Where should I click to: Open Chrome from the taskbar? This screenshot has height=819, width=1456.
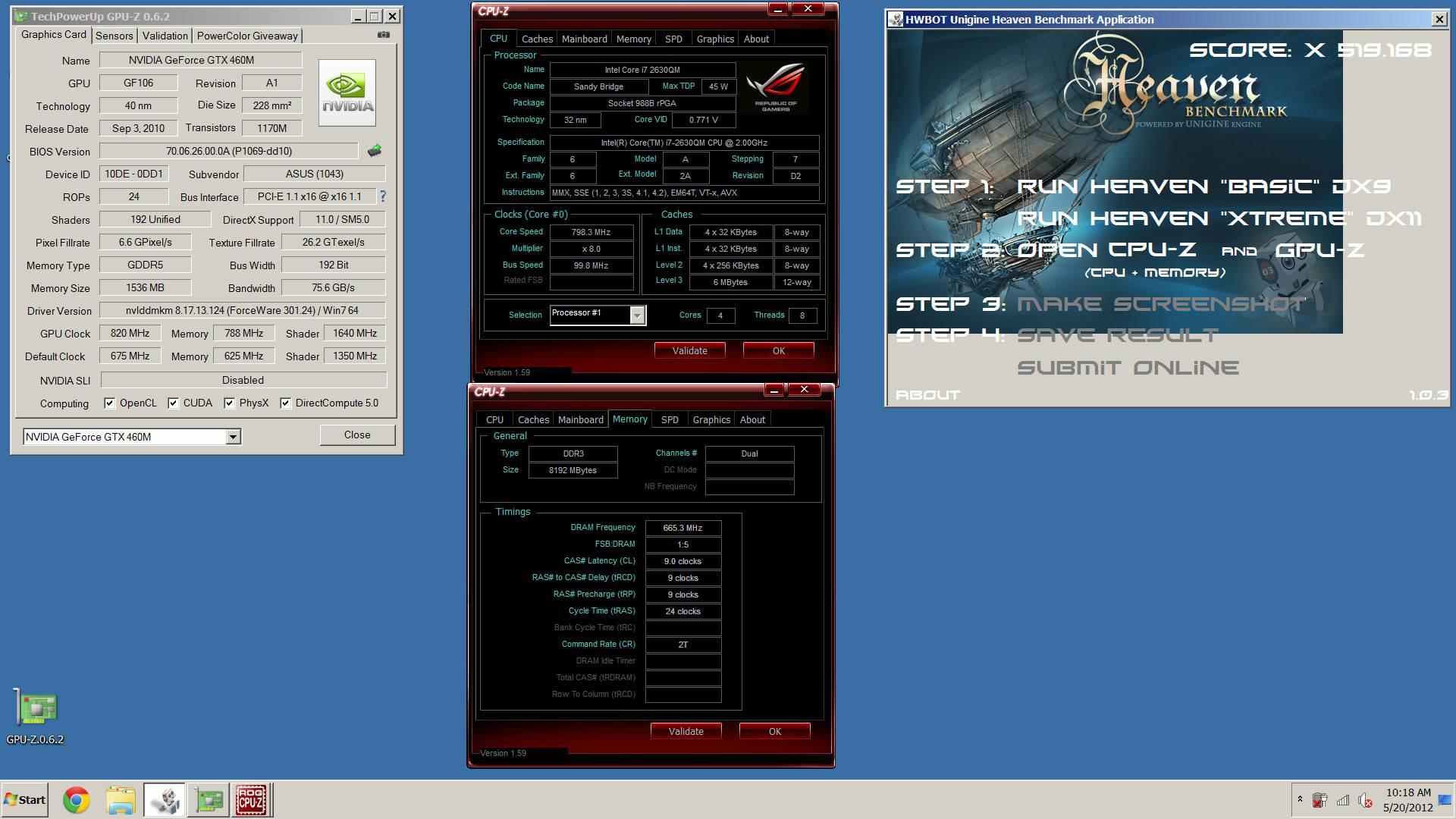pyautogui.click(x=76, y=800)
